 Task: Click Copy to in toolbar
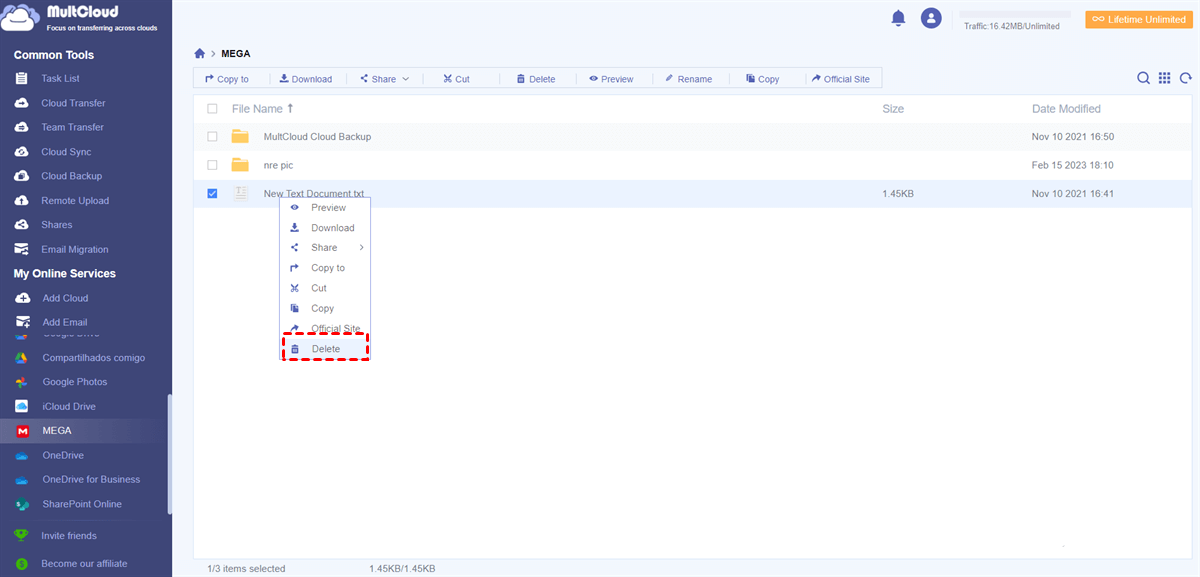tap(227, 79)
